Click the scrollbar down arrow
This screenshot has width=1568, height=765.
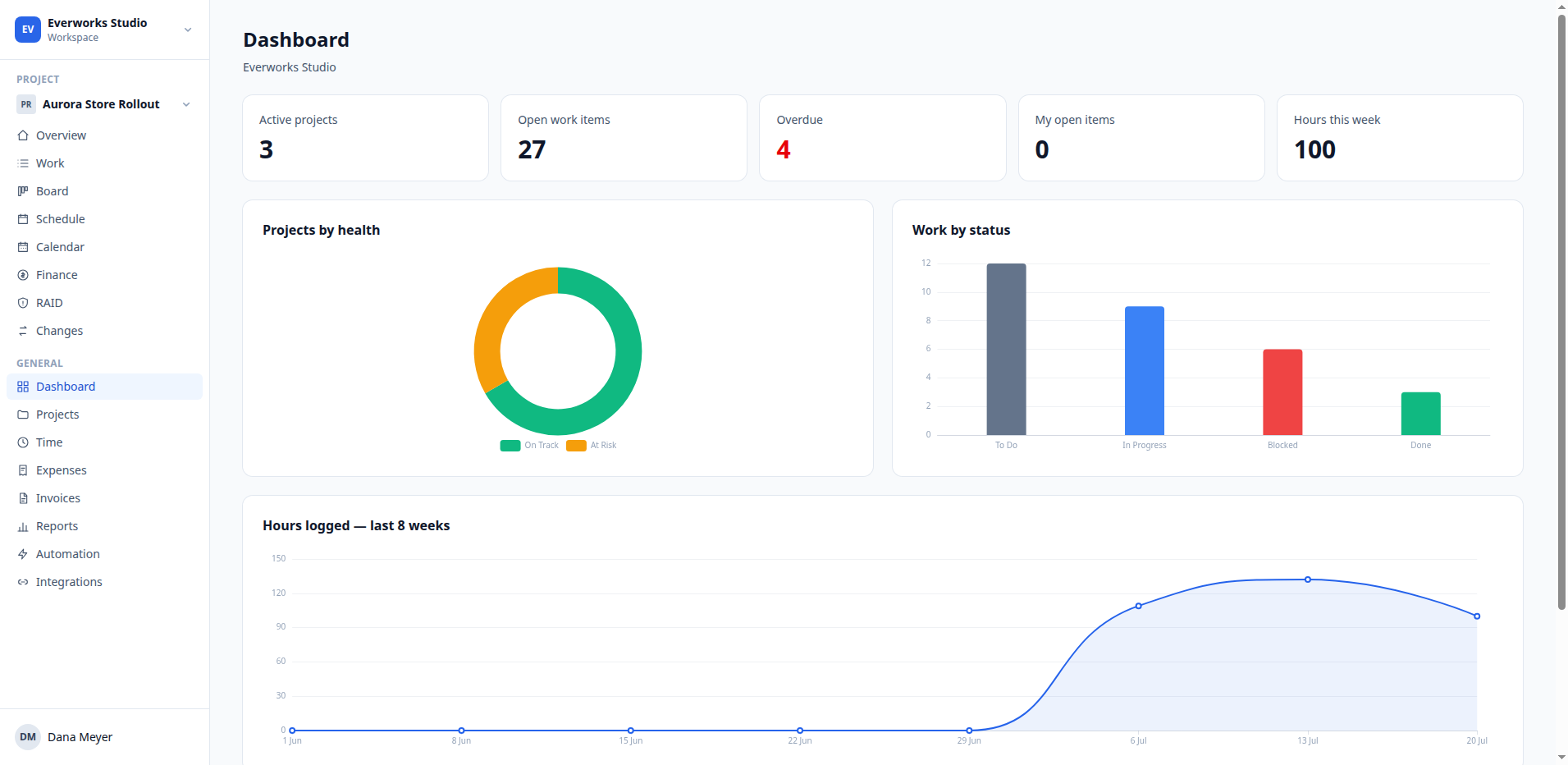(1561, 758)
